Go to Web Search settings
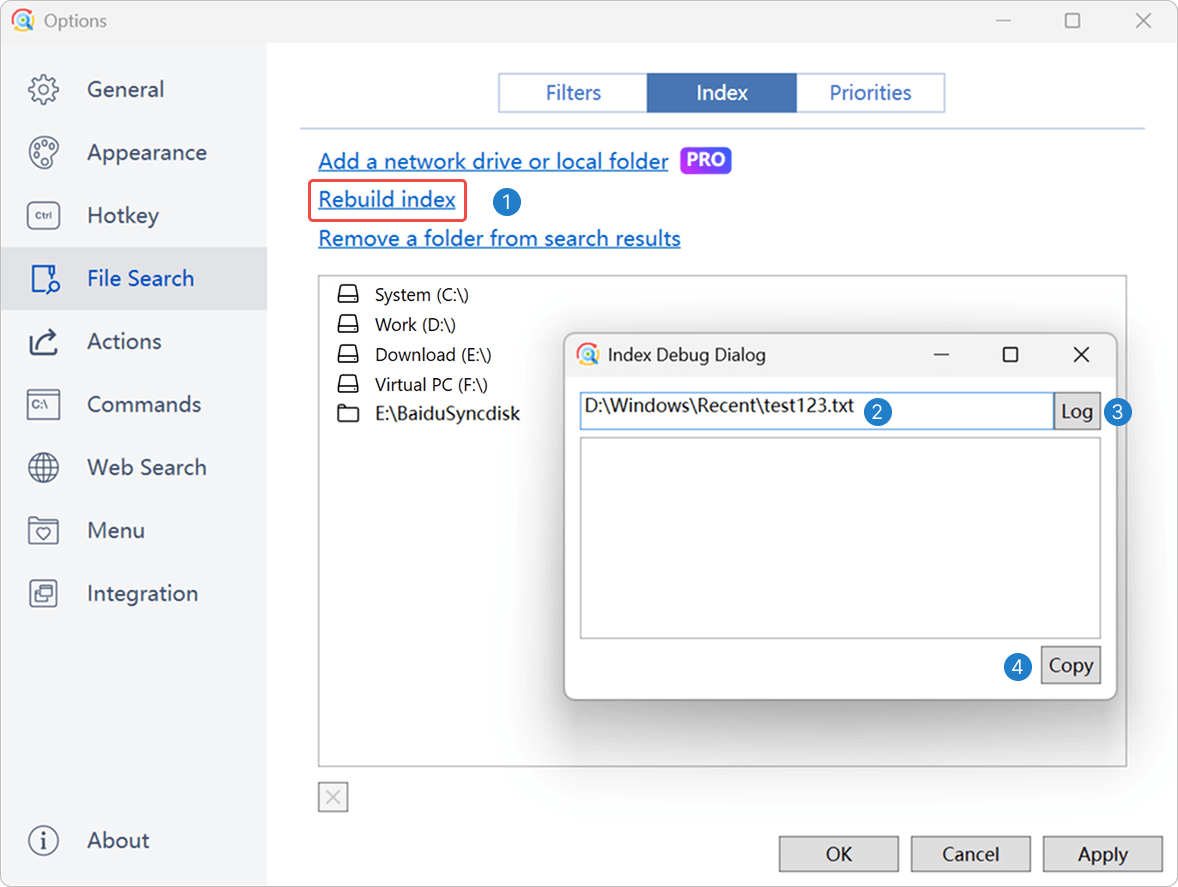 (x=134, y=467)
